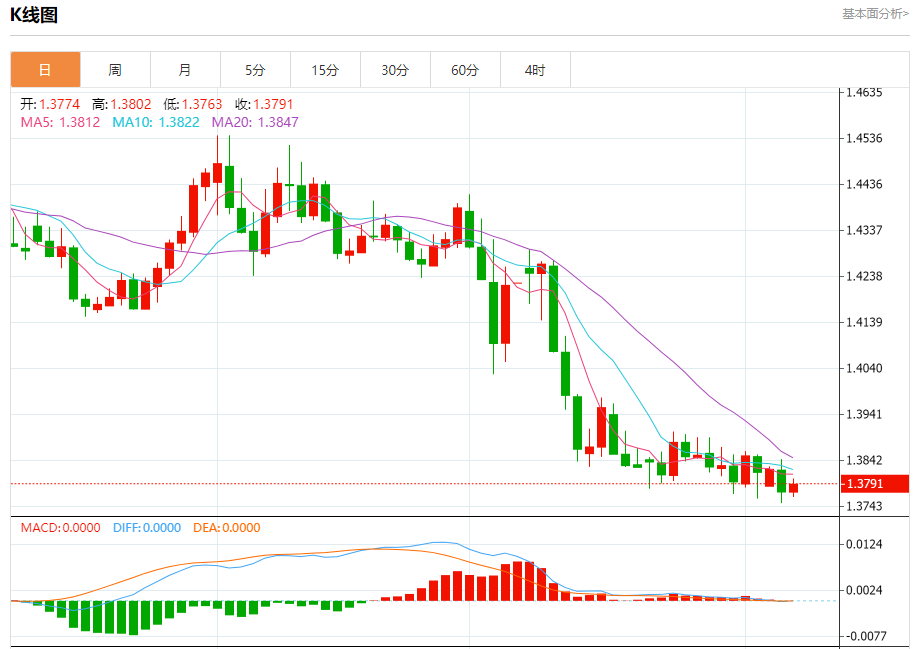This screenshot has width=914, height=649.
Task: Click the 收:1.3791 close price value
Action: (x=264, y=104)
